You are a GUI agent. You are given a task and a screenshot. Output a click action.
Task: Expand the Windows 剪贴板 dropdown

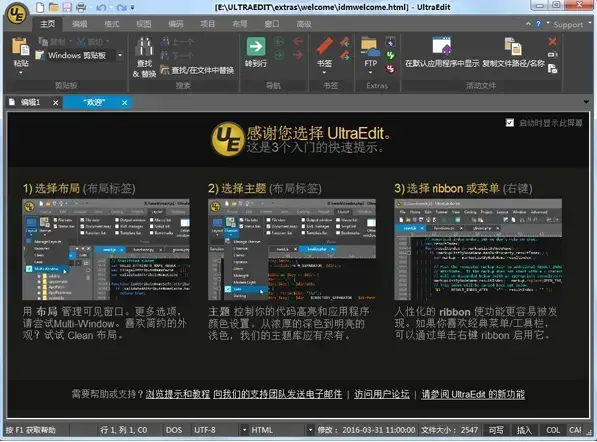pyautogui.click(x=120, y=55)
